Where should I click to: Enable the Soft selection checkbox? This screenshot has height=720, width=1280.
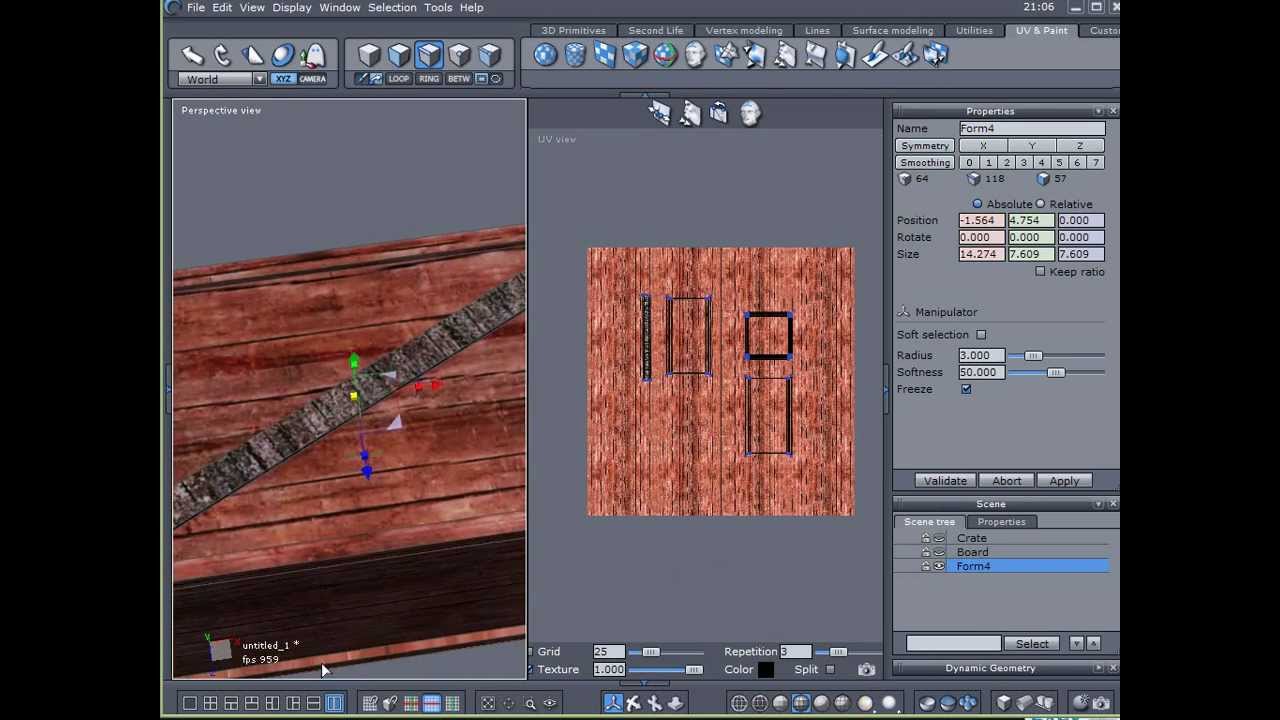981,335
